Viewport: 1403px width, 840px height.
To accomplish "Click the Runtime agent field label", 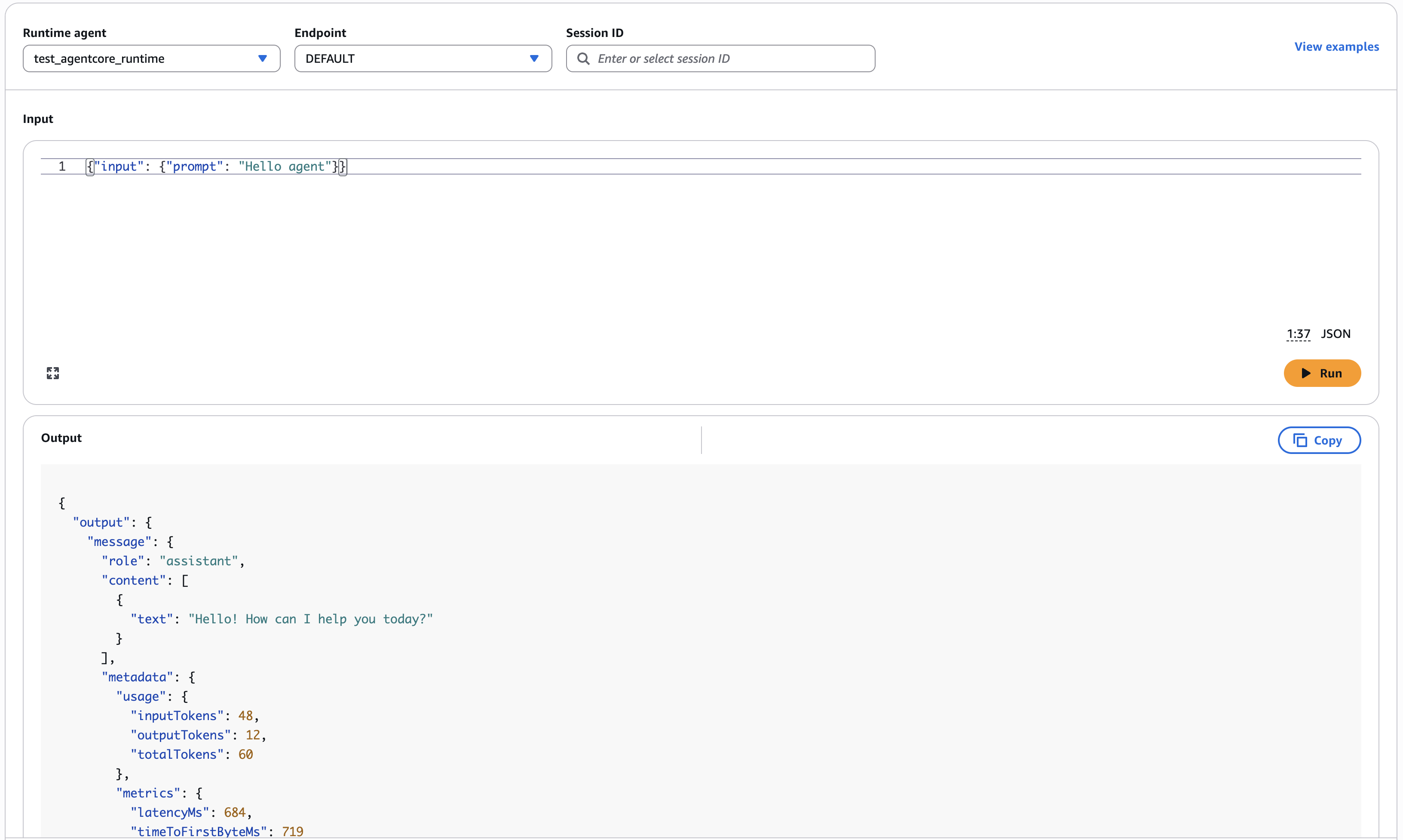I will pos(64,33).
